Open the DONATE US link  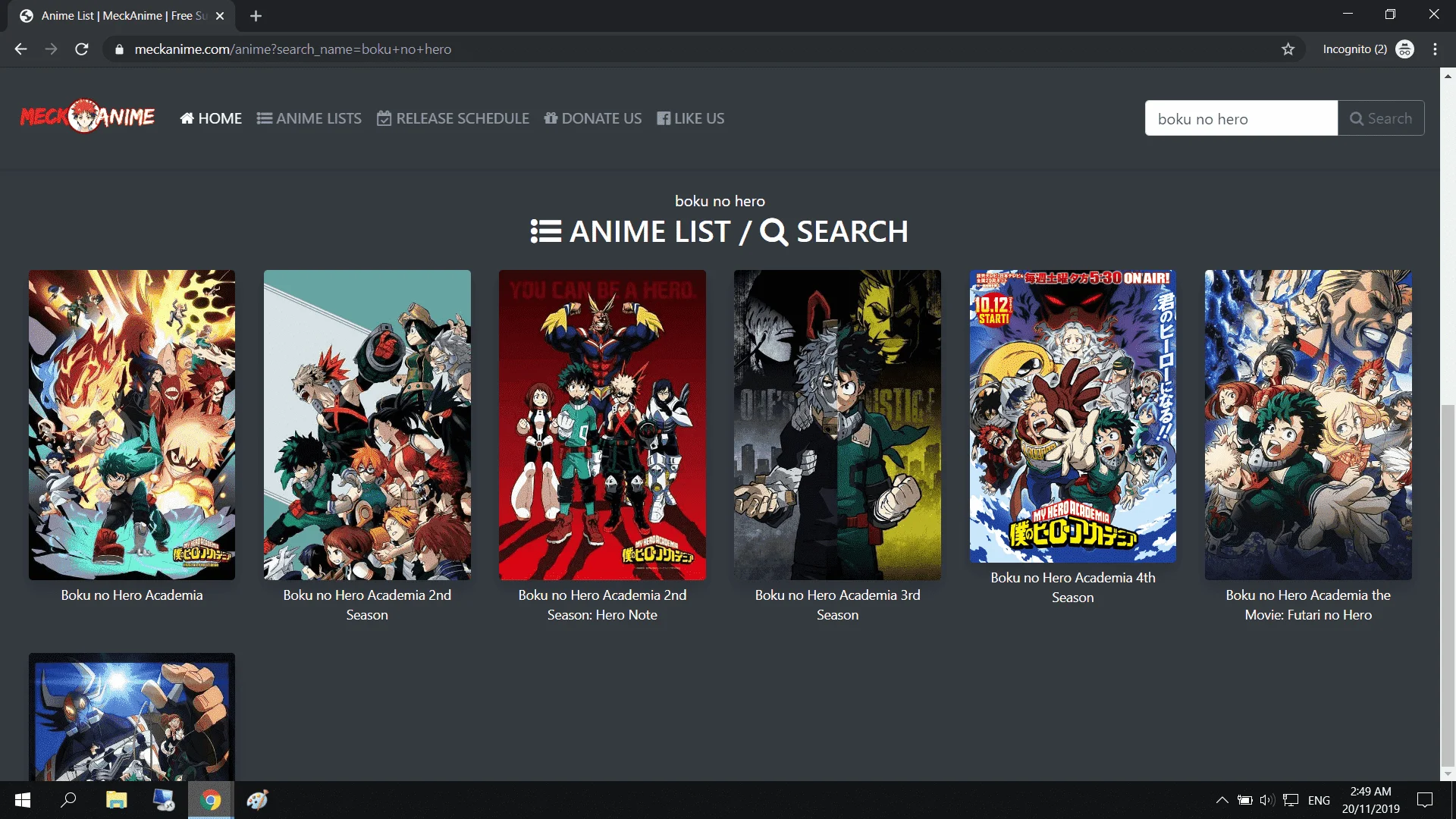tap(592, 118)
